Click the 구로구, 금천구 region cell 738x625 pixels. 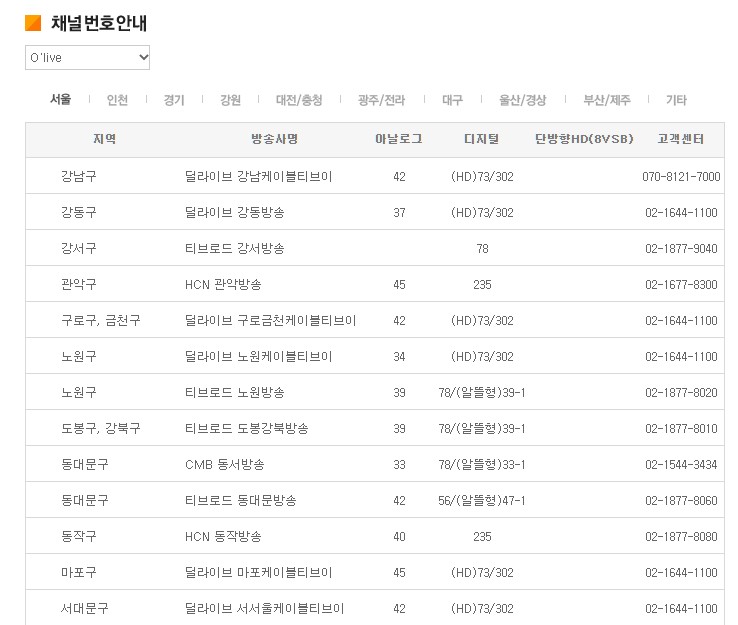tap(101, 320)
